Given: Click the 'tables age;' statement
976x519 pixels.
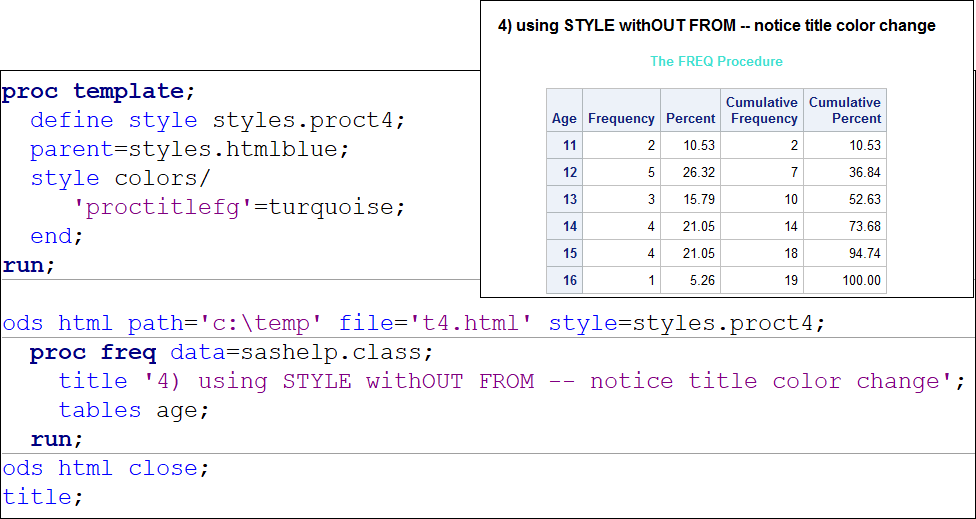Looking at the screenshot, I should pos(148,410).
